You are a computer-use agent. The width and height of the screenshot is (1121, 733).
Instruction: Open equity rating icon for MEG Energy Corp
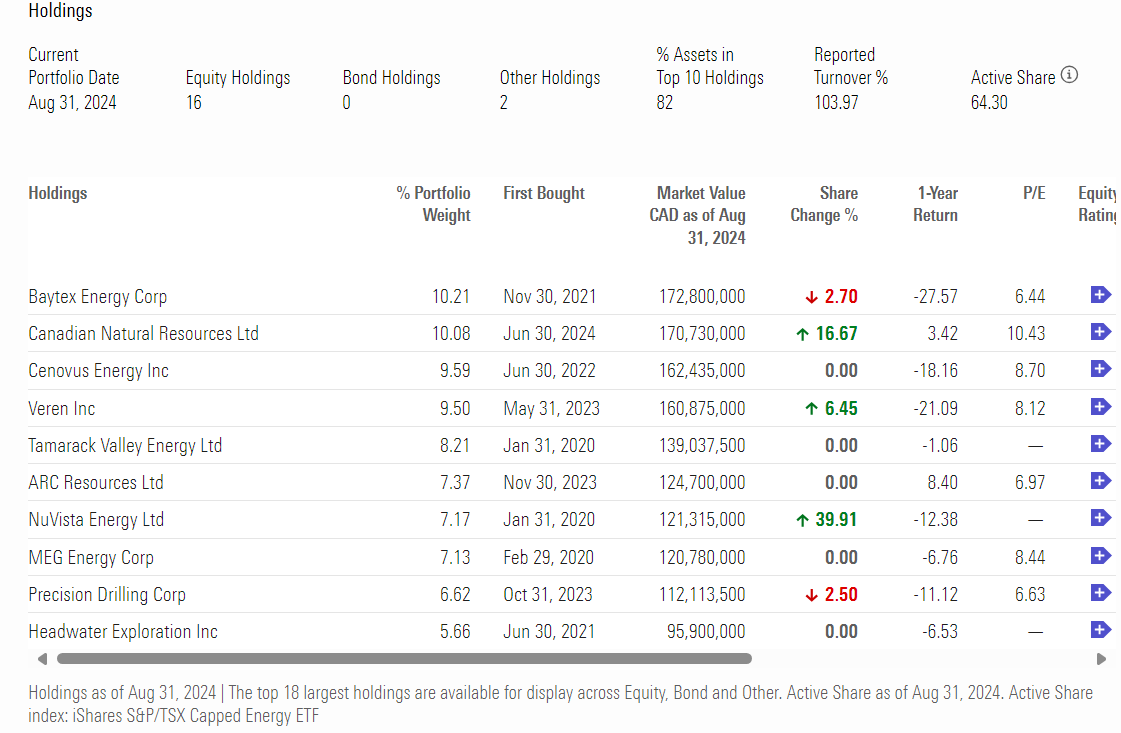tap(1100, 556)
